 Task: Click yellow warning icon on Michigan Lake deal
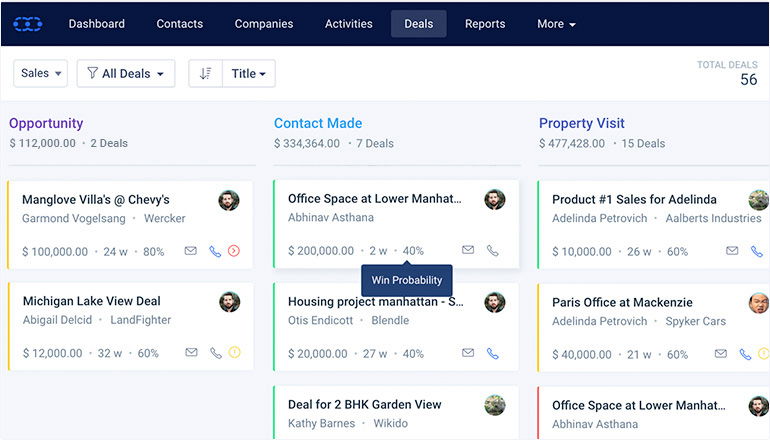click(x=234, y=352)
